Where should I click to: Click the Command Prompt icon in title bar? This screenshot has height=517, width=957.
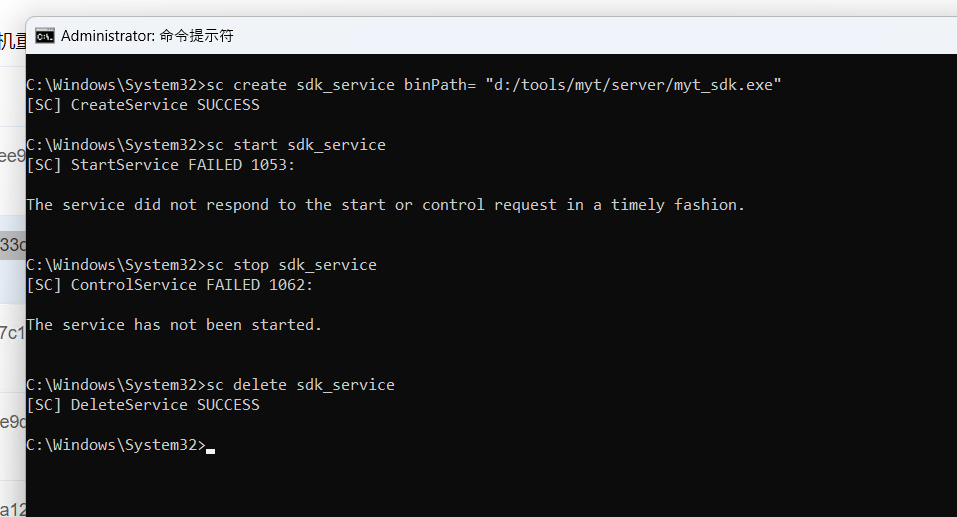[45, 36]
